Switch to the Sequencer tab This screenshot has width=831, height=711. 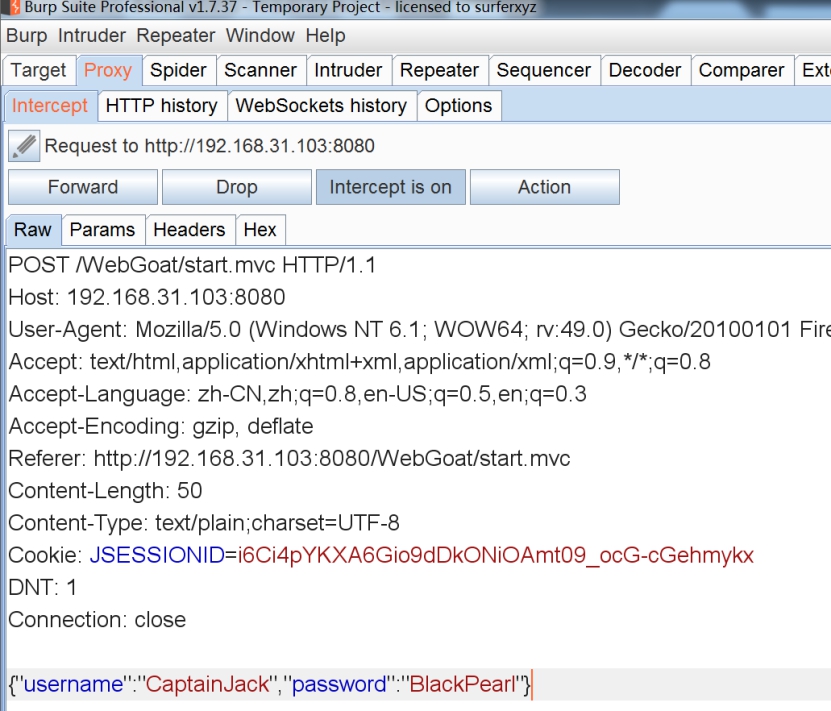(x=544, y=70)
